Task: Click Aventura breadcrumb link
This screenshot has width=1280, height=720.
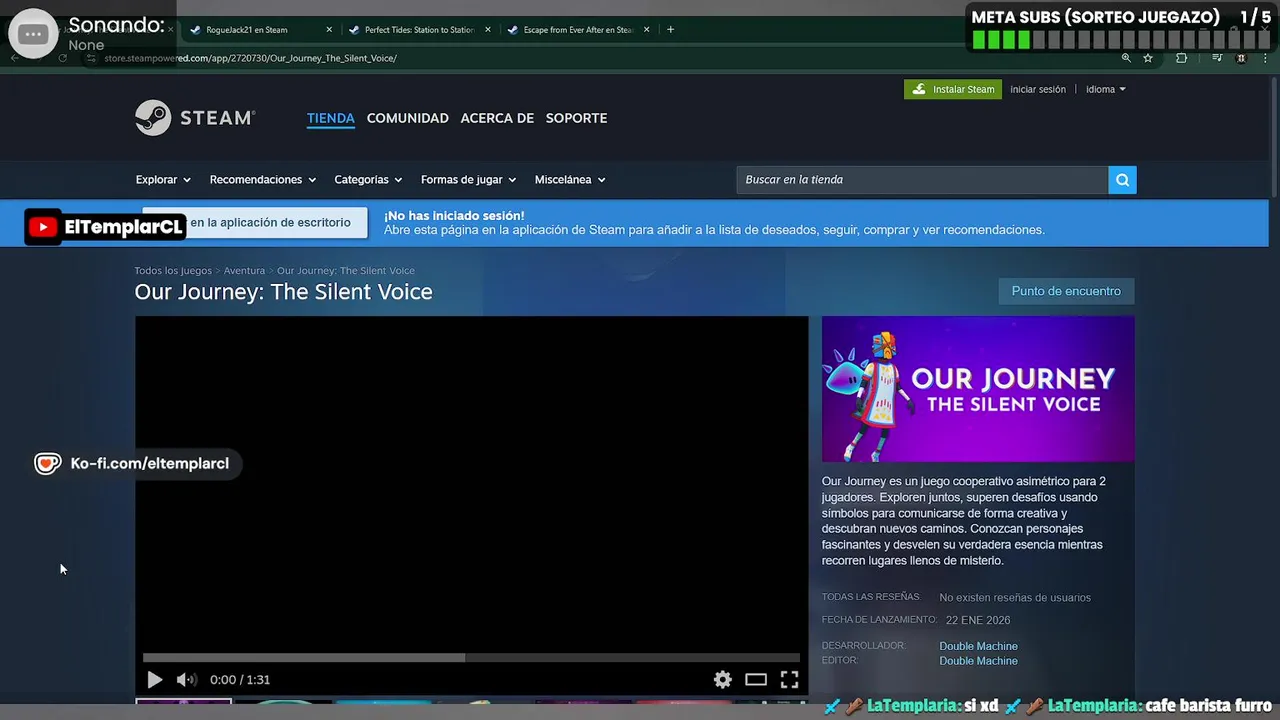Action: coord(244,271)
